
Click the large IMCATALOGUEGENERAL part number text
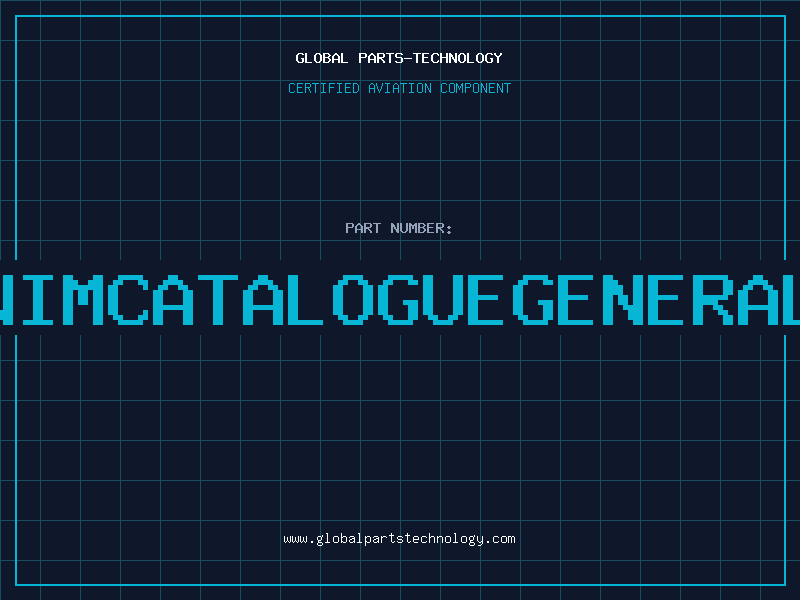pos(400,300)
